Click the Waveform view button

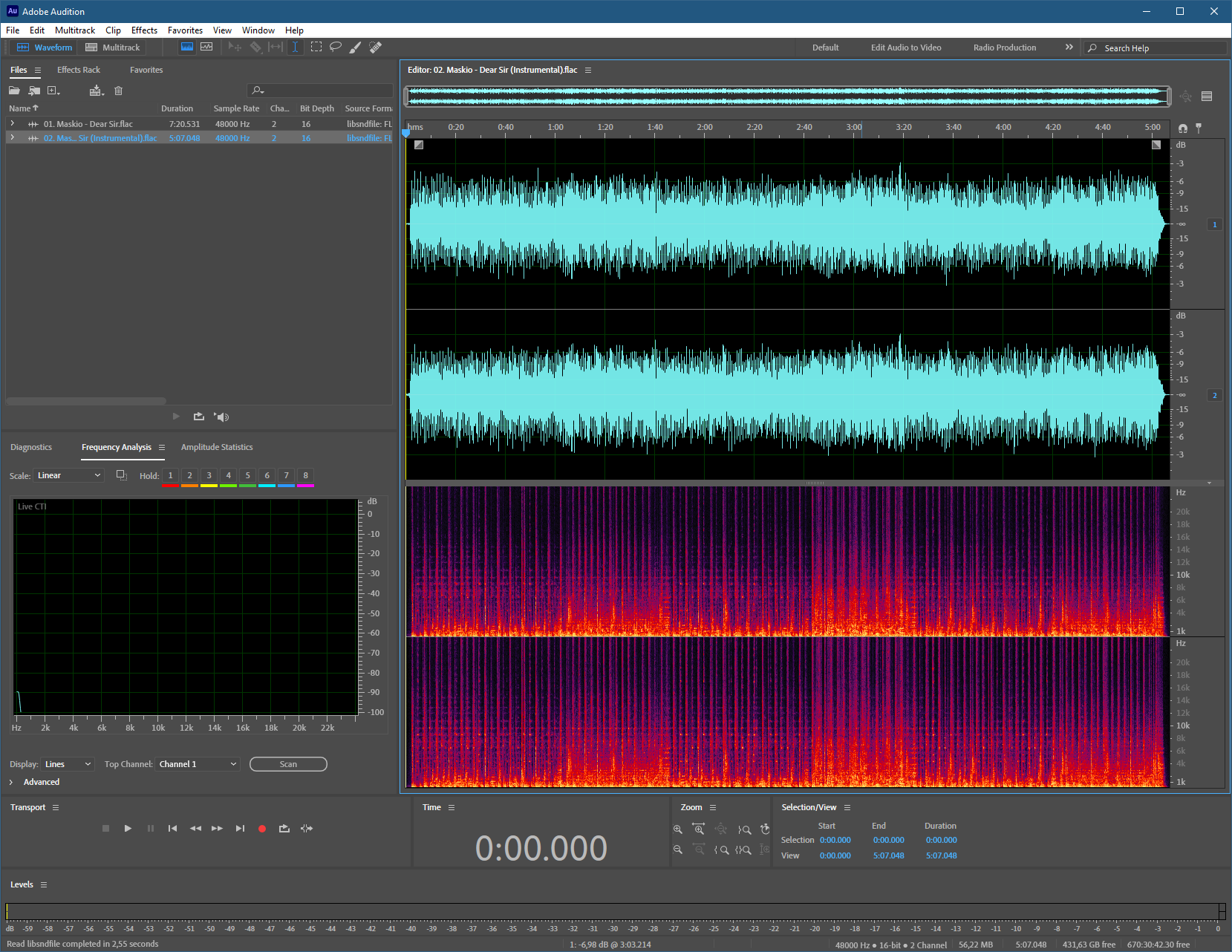45,48
